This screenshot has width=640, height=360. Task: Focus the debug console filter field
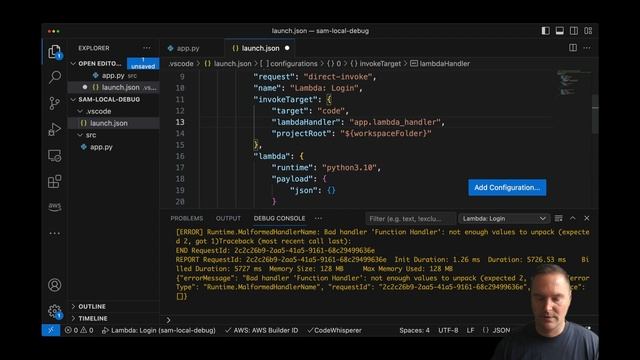(x=410, y=219)
